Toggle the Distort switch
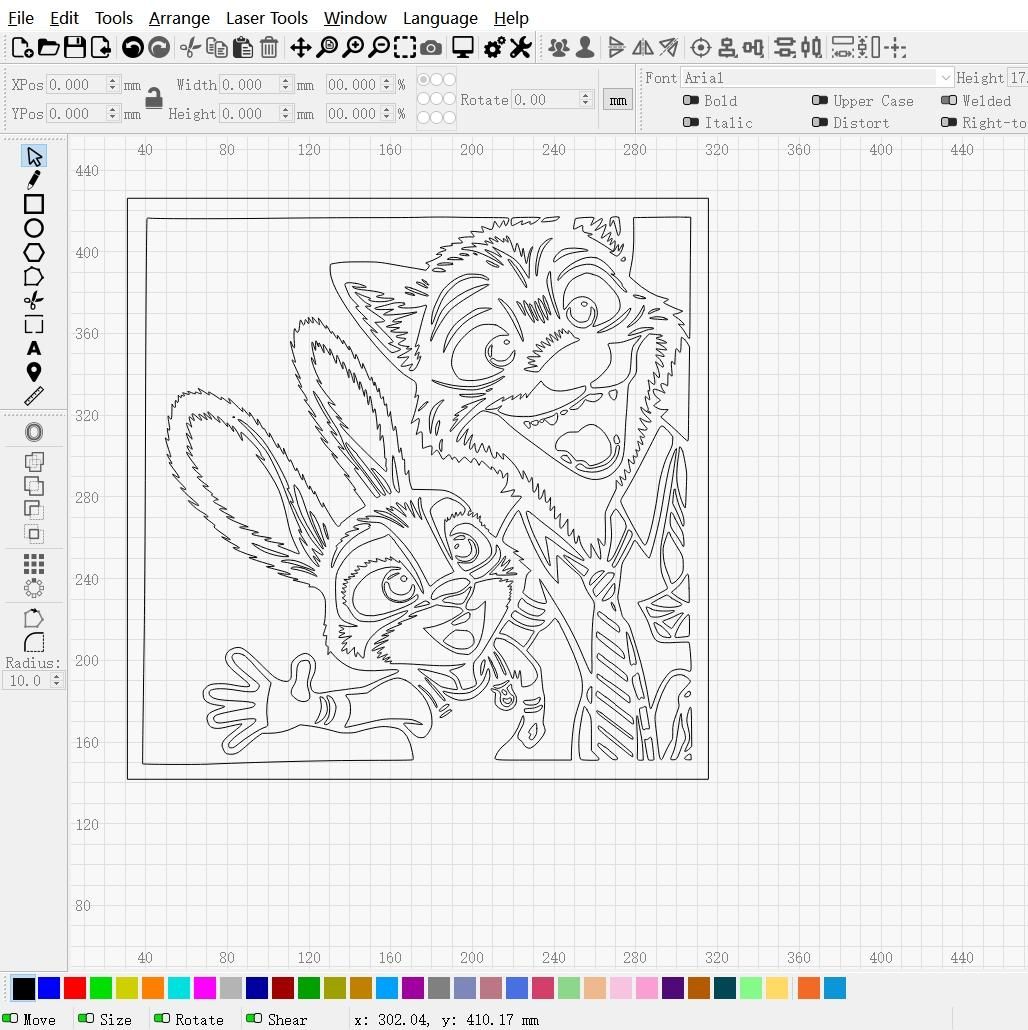 coord(819,122)
